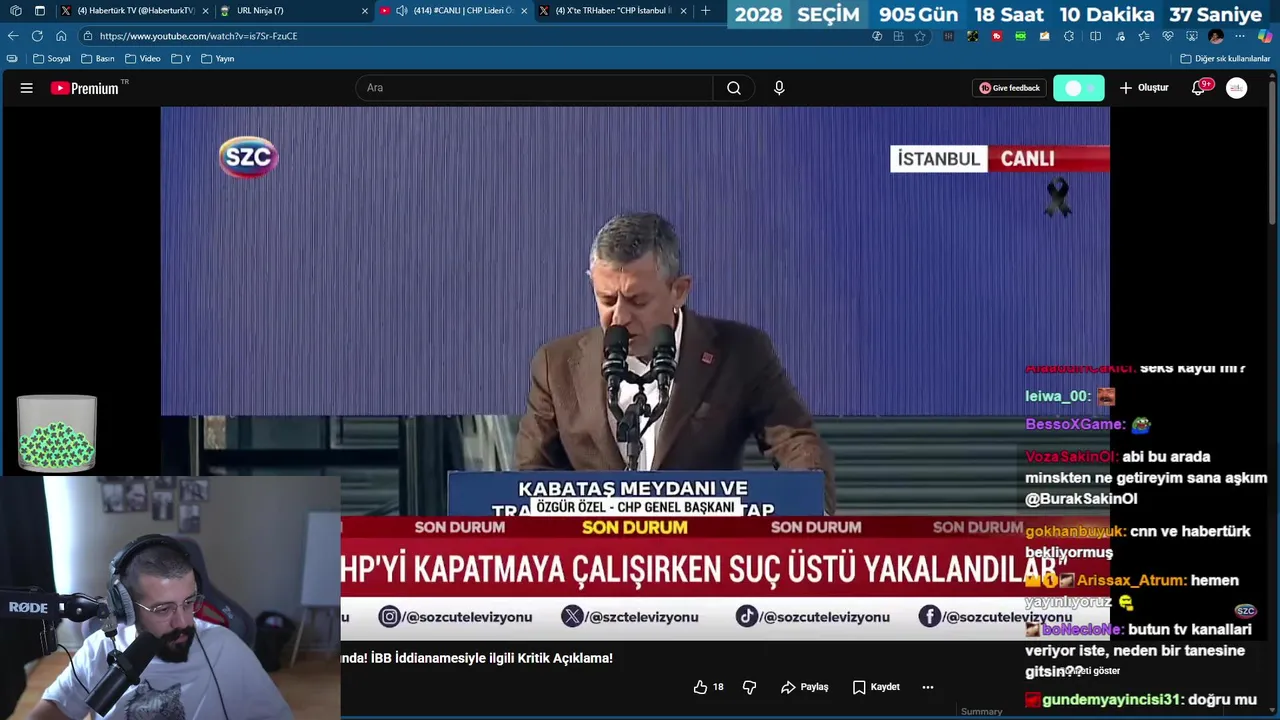Switch to the URL Ninja tab

294,11
